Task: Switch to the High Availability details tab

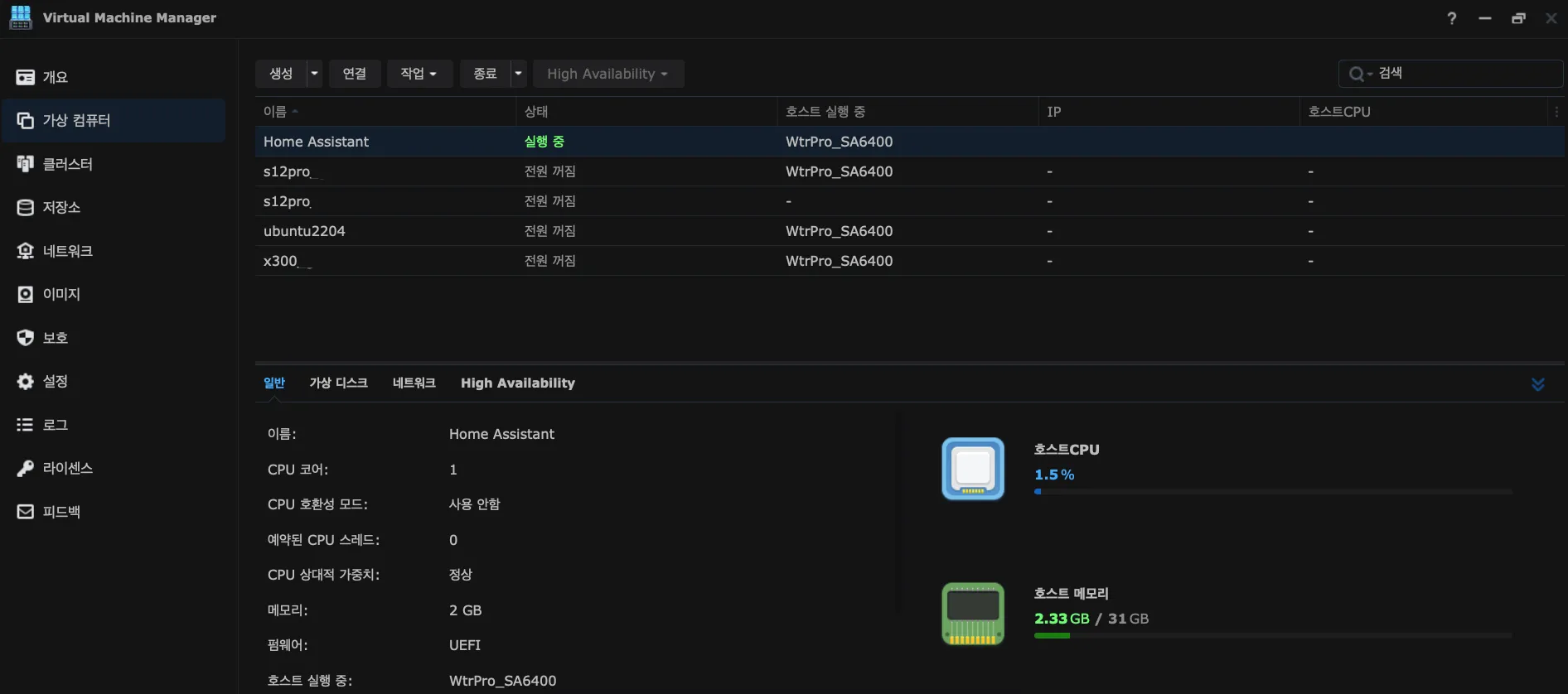Action: [x=517, y=383]
